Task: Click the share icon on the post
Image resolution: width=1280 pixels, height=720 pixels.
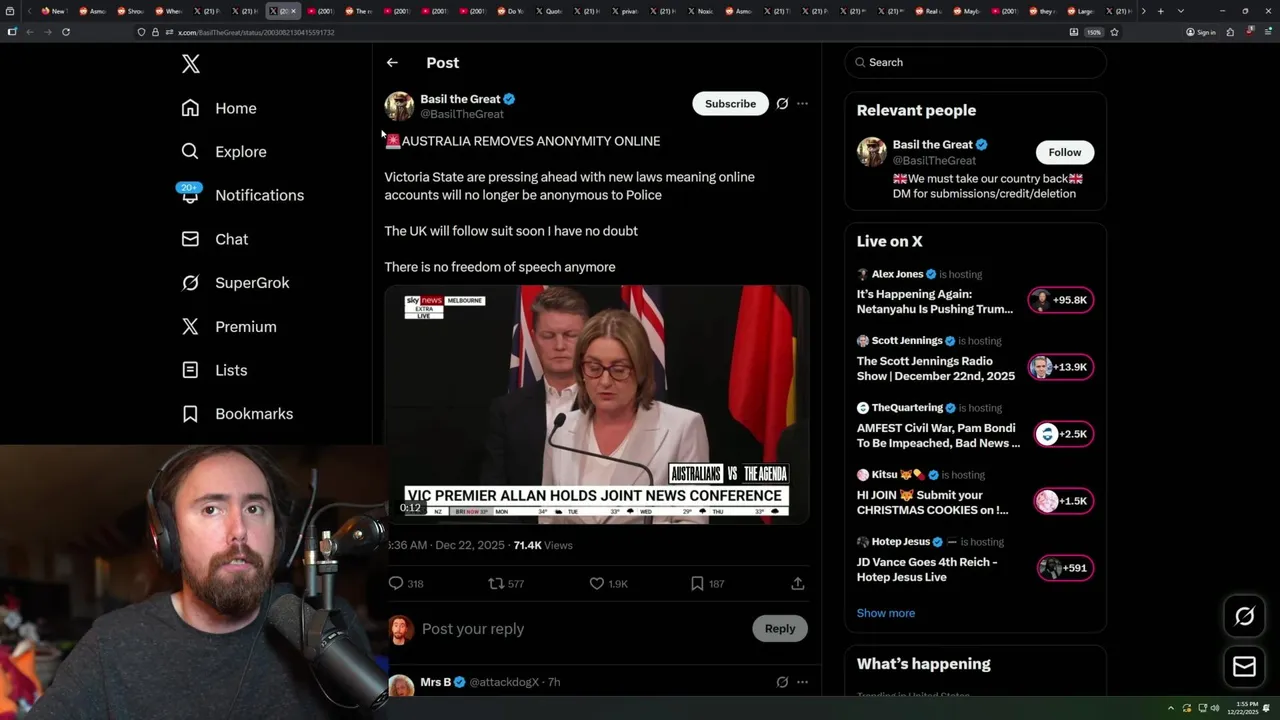Action: click(798, 583)
